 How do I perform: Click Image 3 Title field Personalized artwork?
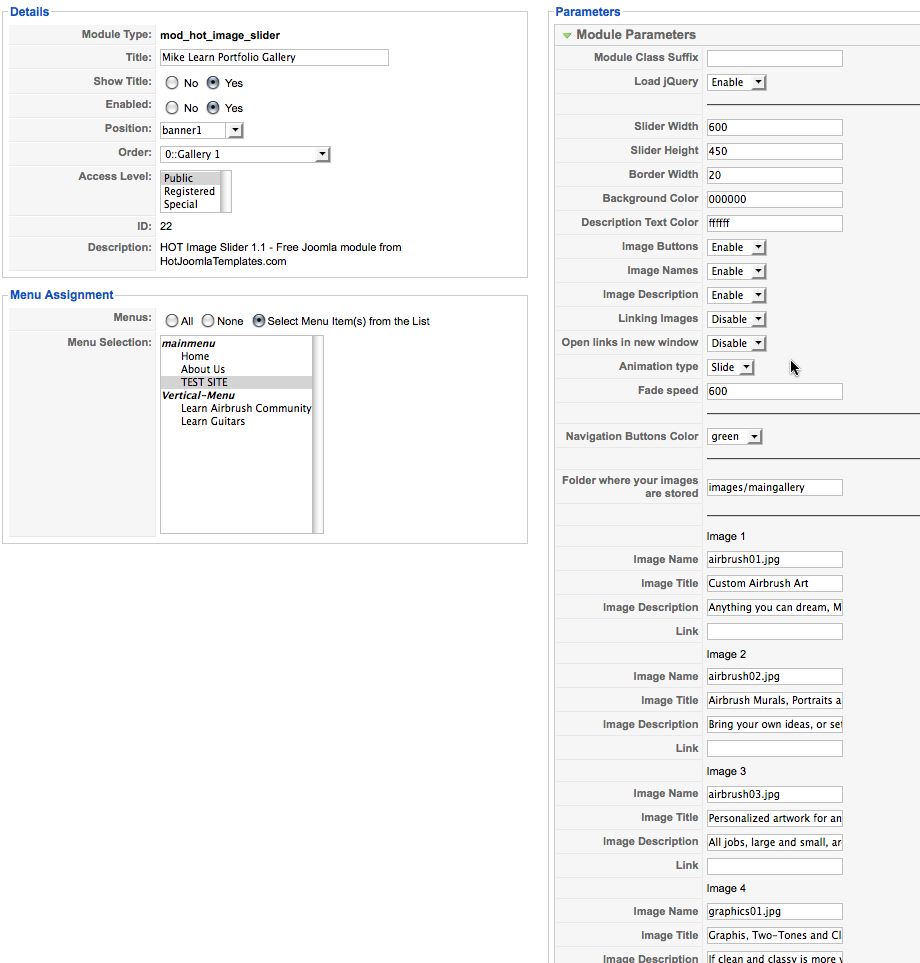[774, 818]
